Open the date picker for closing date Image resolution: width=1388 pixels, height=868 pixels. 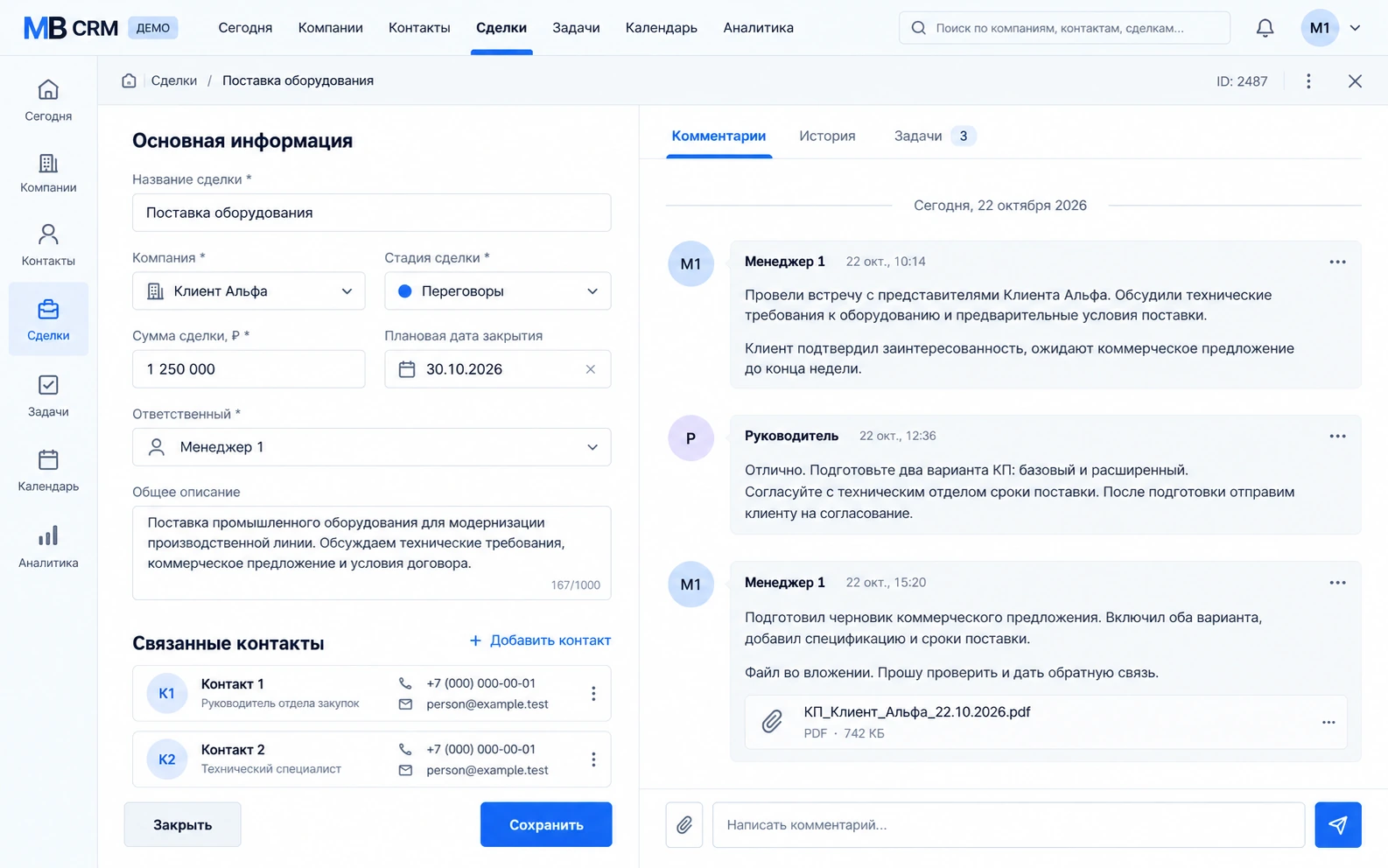click(x=407, y=369)
